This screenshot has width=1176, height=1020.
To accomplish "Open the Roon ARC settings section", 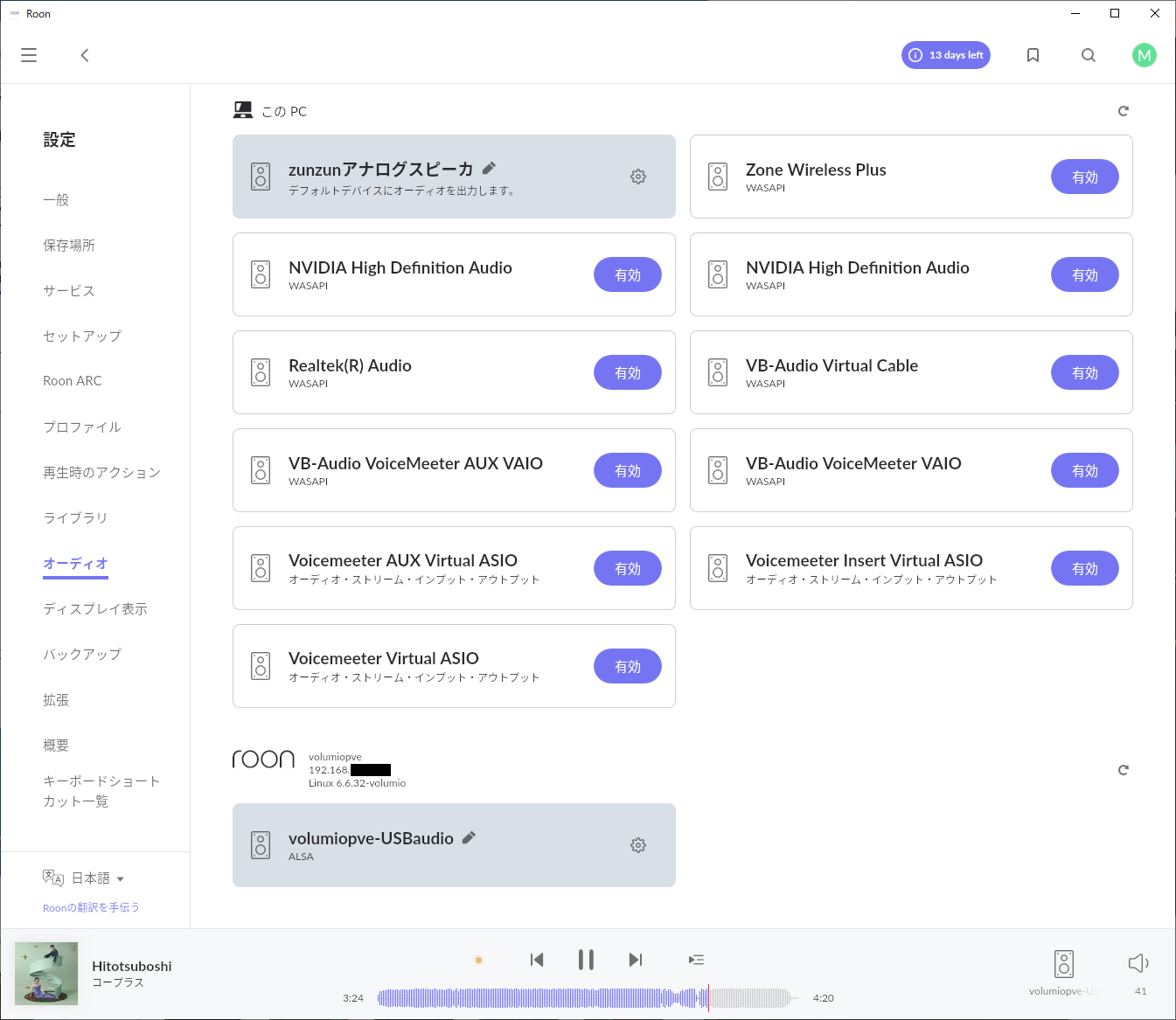I will 73,381.
